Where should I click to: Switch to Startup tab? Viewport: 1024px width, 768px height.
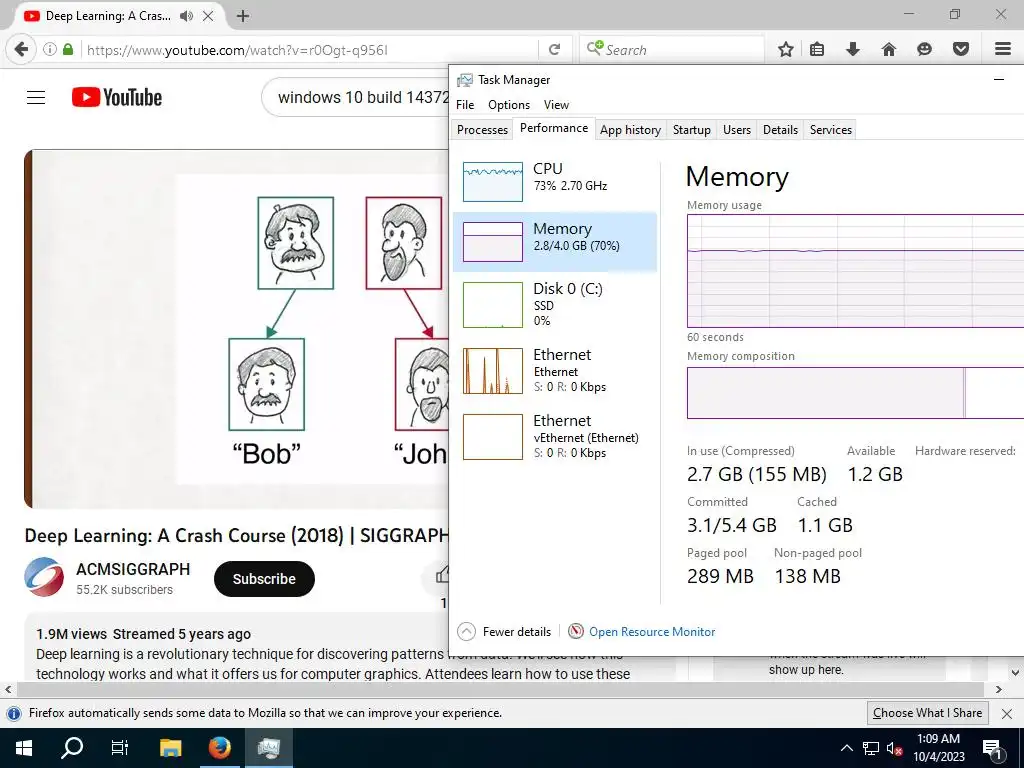pyautogui.click(x=692, y=130)
